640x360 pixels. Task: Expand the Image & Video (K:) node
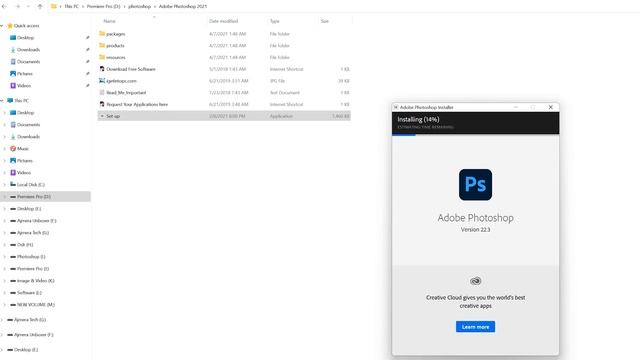tap(5, 281)
